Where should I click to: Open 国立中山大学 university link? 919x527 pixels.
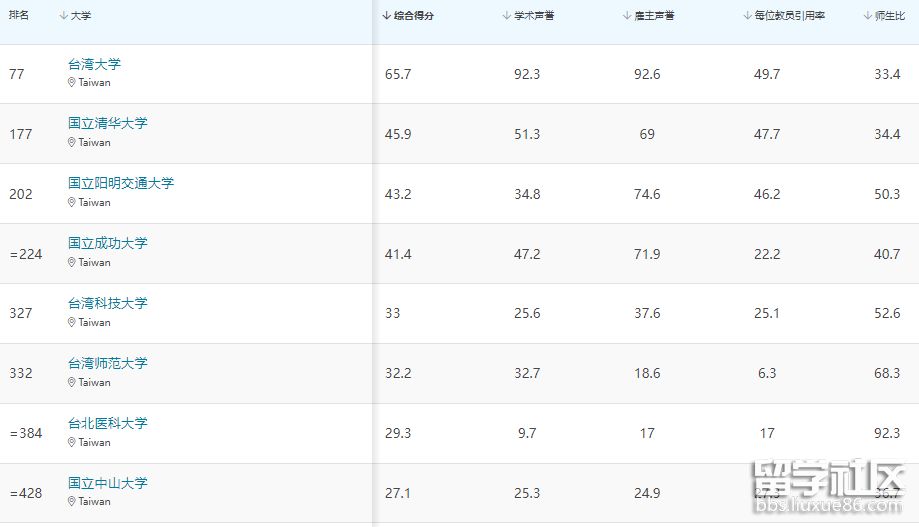(x=108, y=483)
